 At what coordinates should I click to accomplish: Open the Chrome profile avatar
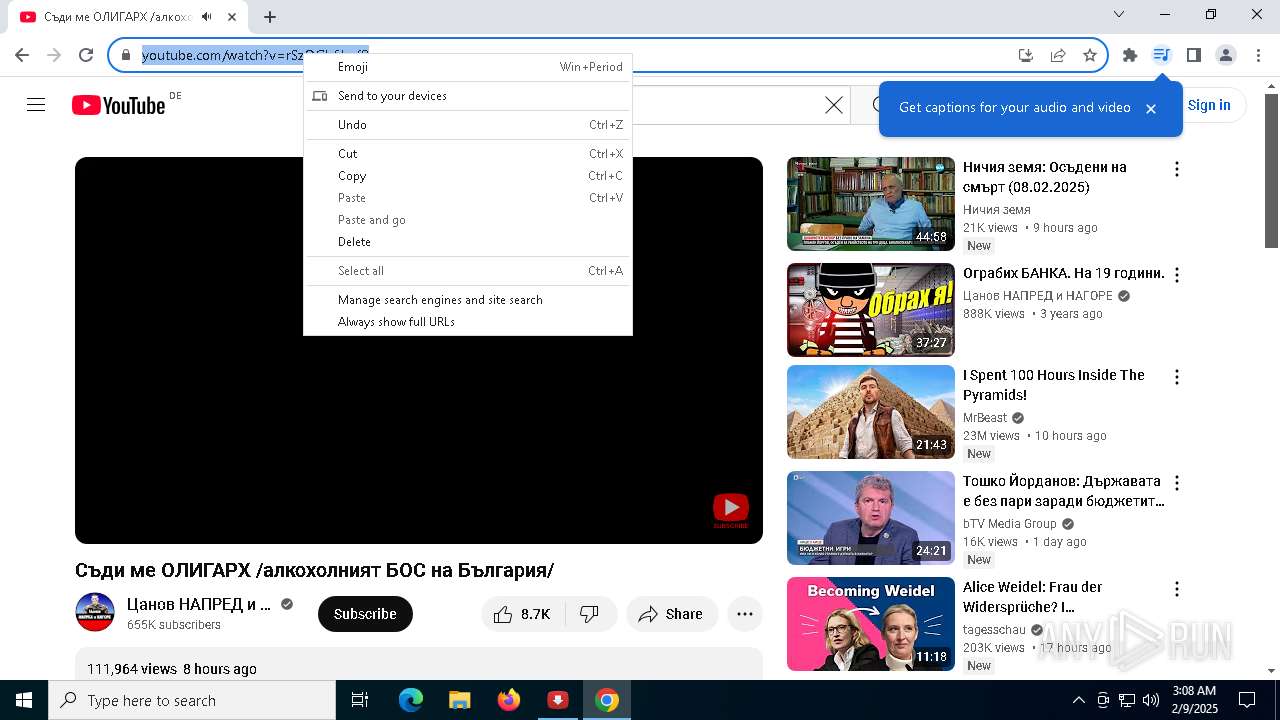(1226, 55)
